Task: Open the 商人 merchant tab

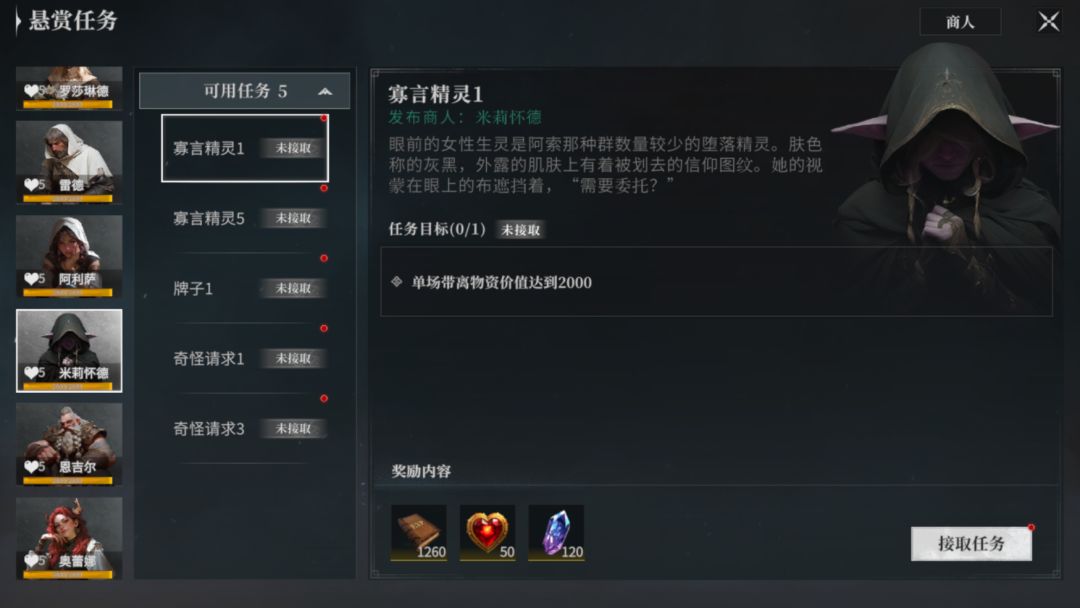Action: (960, 22)
